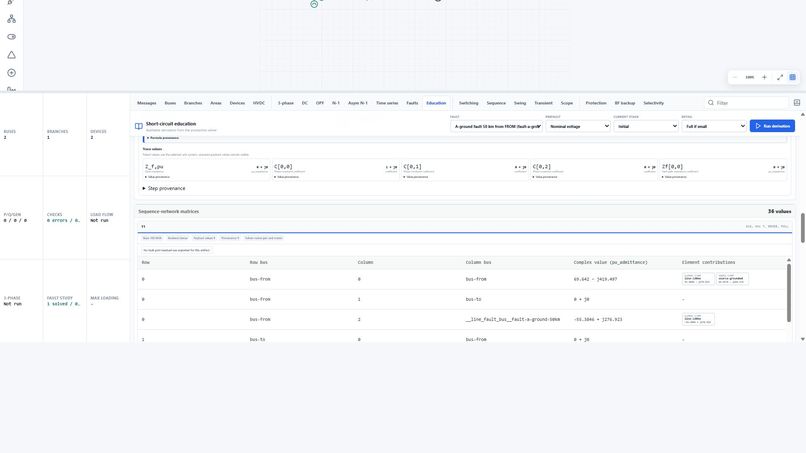Go to the Swing tab
Screen dimensions: 806x453
[x=520, y=103]
